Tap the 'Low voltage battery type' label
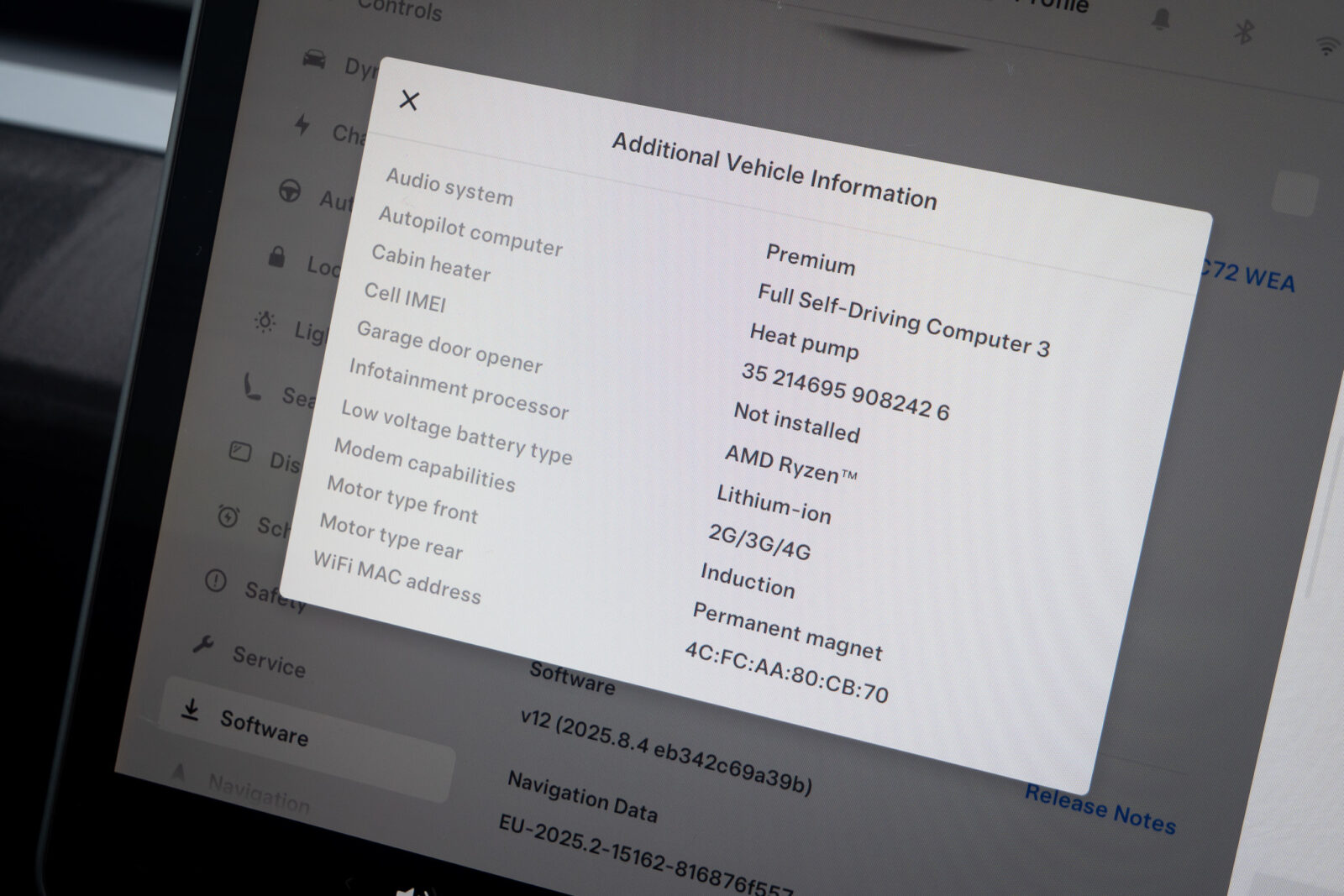The width and height of the screenshot is (1344, 896). [x=456, y=432]
